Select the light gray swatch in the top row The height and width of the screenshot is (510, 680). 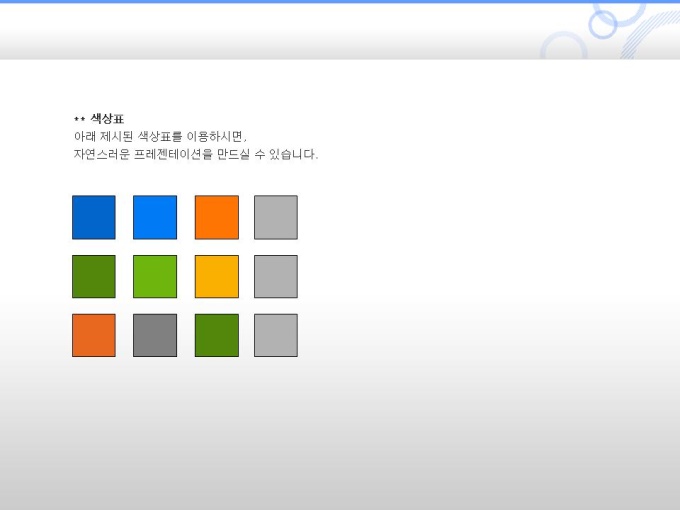(x=276, y=217)
